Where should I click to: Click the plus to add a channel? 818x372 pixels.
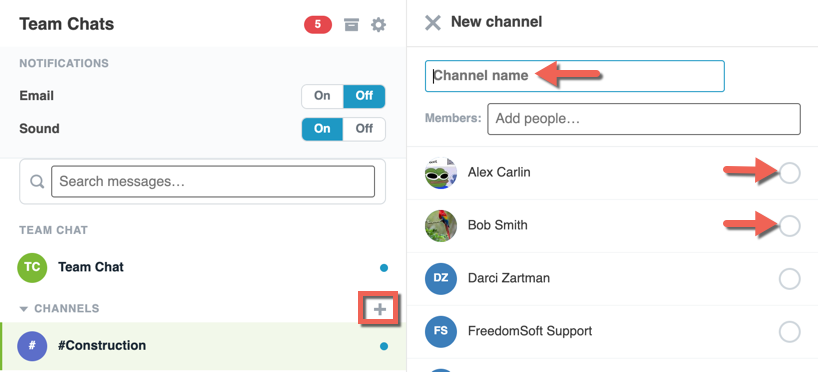(380, 309)
